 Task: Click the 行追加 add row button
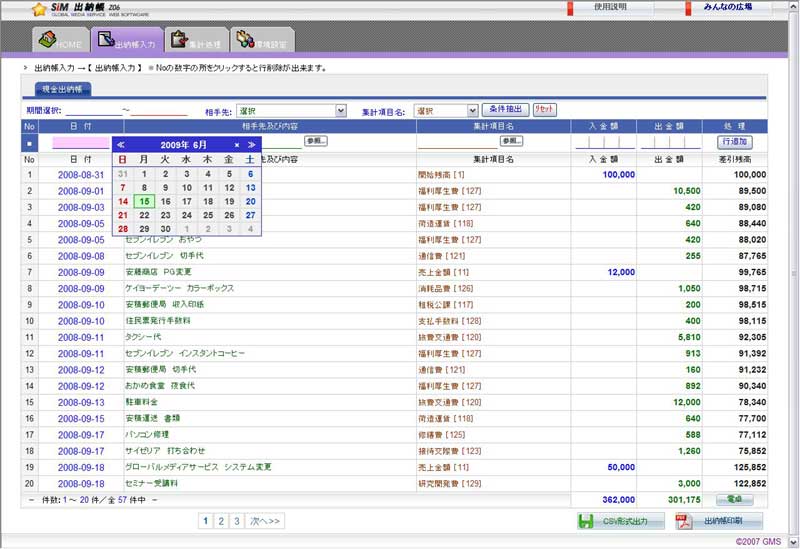(x=736, y=142)
